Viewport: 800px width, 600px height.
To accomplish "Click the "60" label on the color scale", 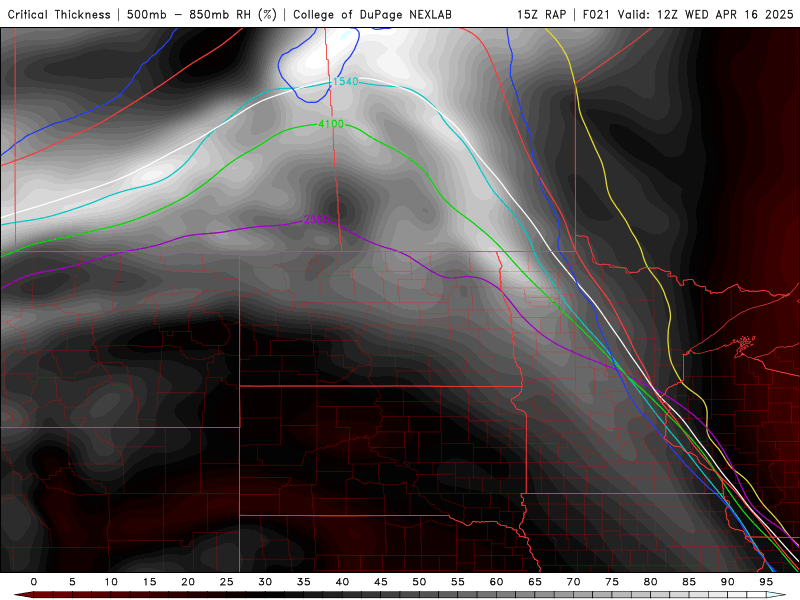I will pos(496,582).
